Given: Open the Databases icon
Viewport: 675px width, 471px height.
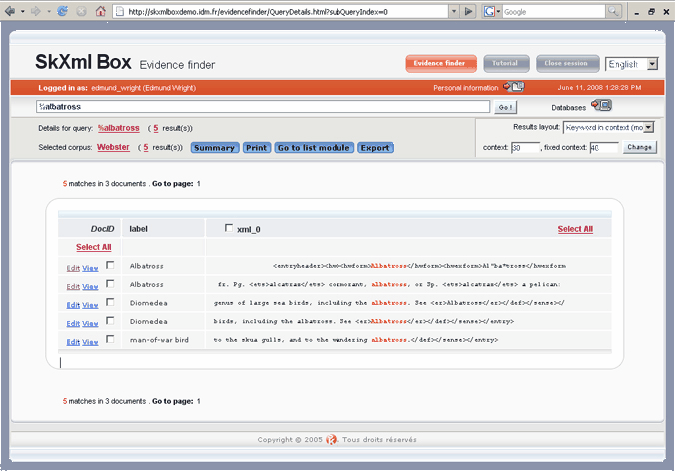Looking at the screenshot, I should pos(601,105).
